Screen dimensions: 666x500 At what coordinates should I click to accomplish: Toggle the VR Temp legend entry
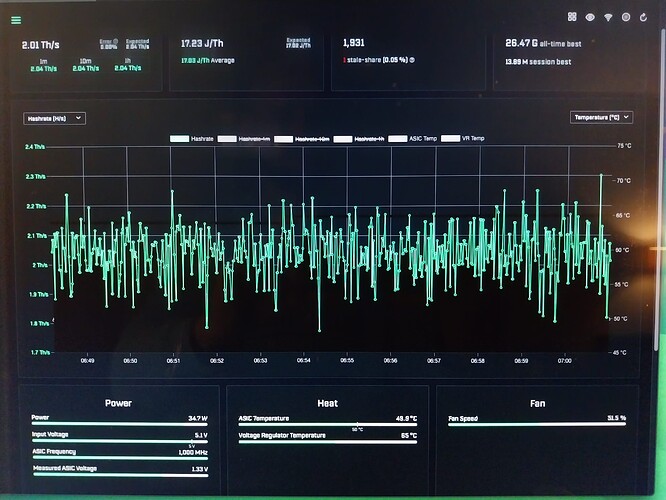463,138
